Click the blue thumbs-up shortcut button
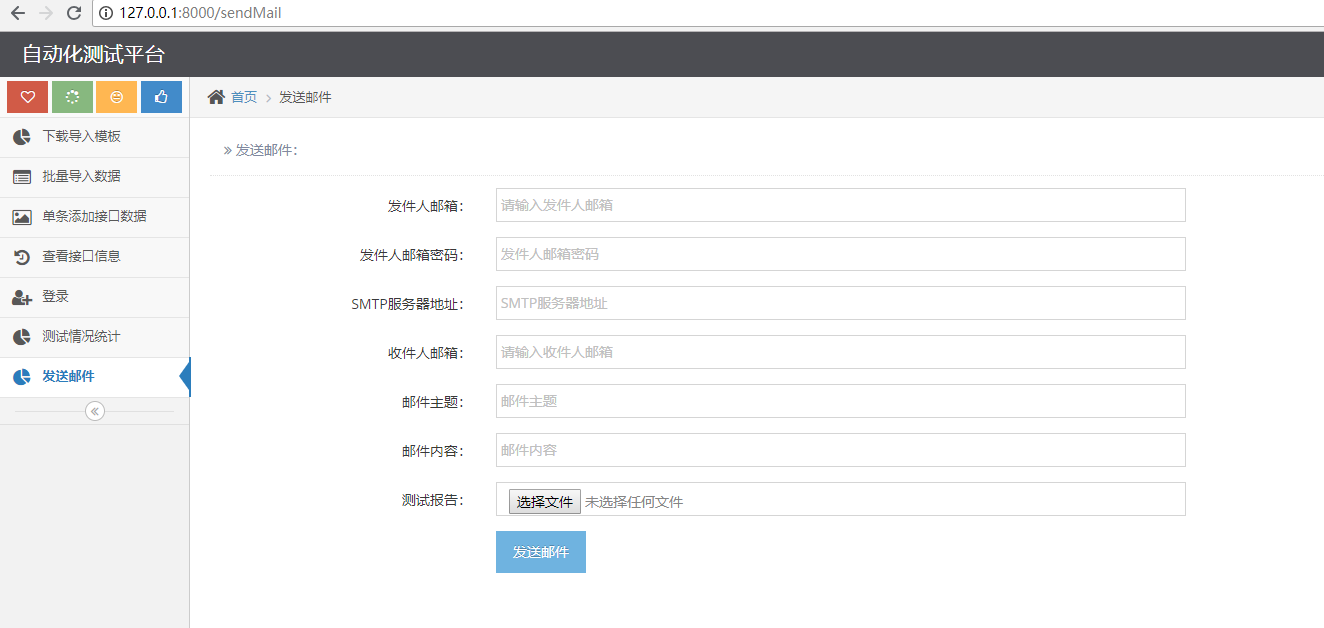This screenshot has height=628, width=1324. tap(161, 97)
